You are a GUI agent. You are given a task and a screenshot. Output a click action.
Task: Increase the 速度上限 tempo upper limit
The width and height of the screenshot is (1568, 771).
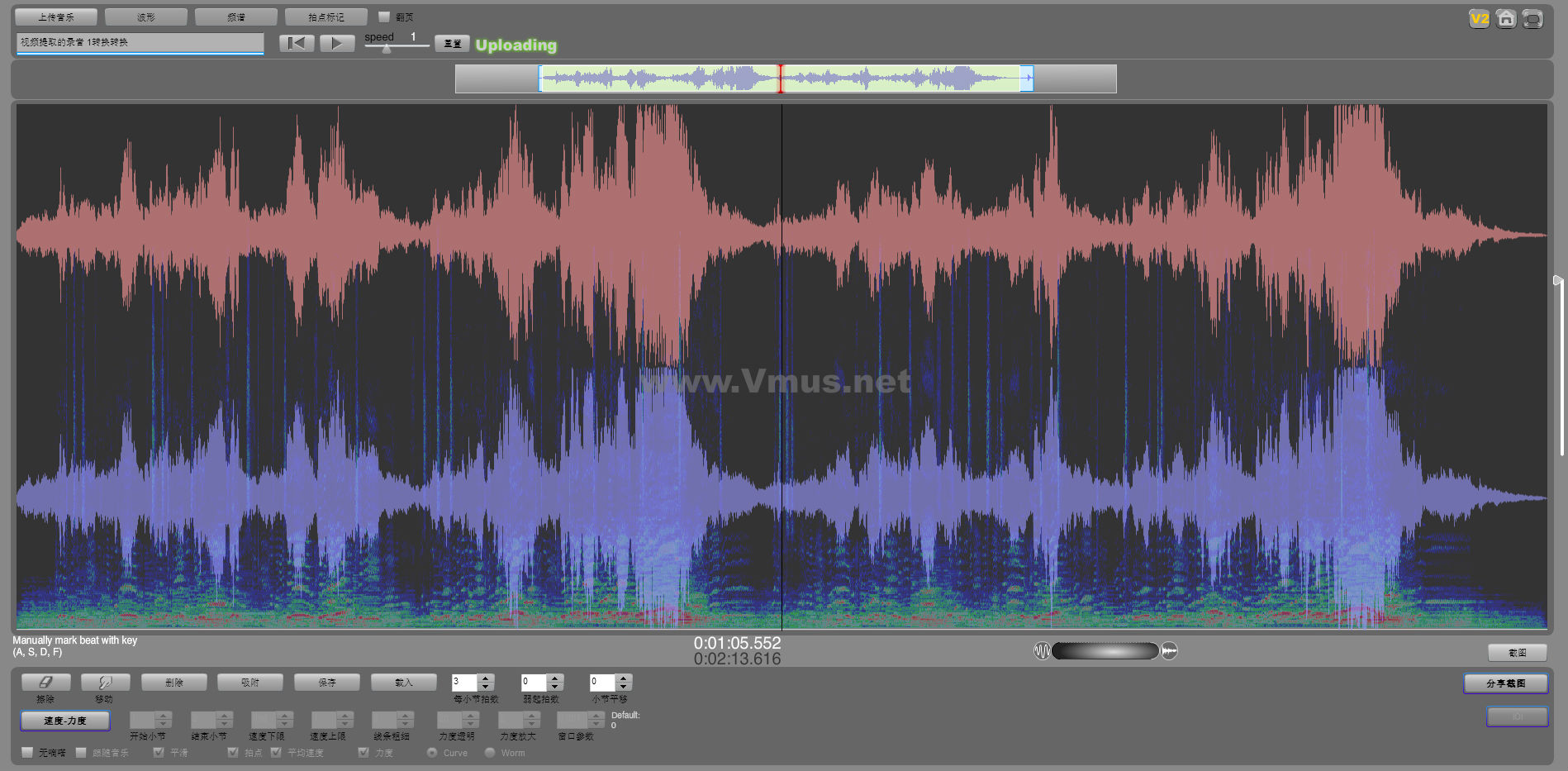346,716
